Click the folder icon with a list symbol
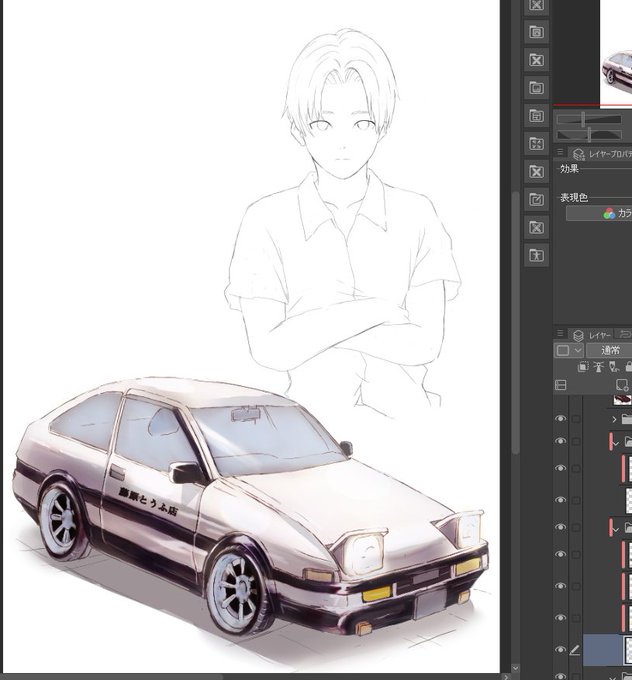 click(x=537, y=116)
